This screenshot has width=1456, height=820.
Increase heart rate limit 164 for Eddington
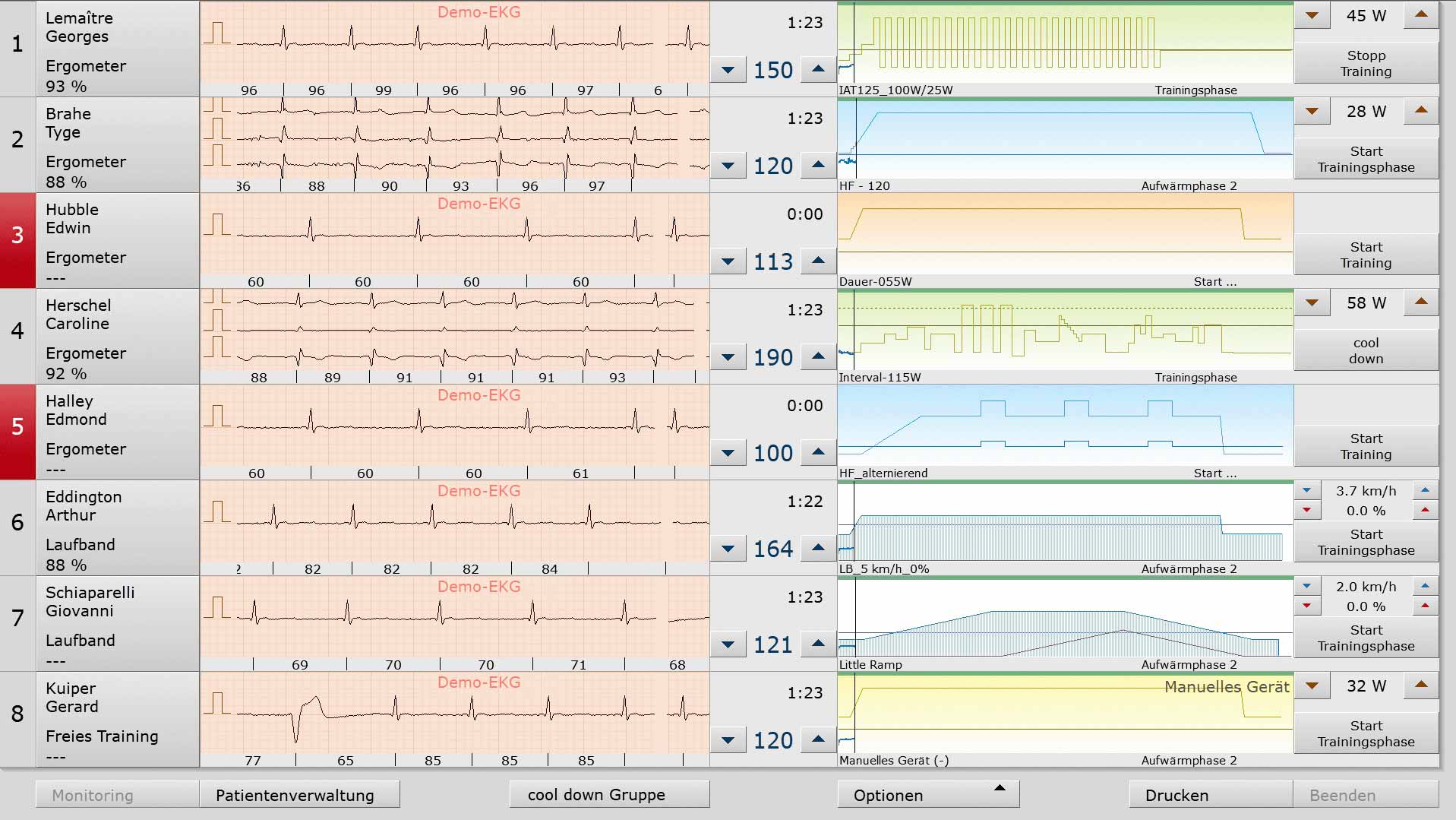818,549
